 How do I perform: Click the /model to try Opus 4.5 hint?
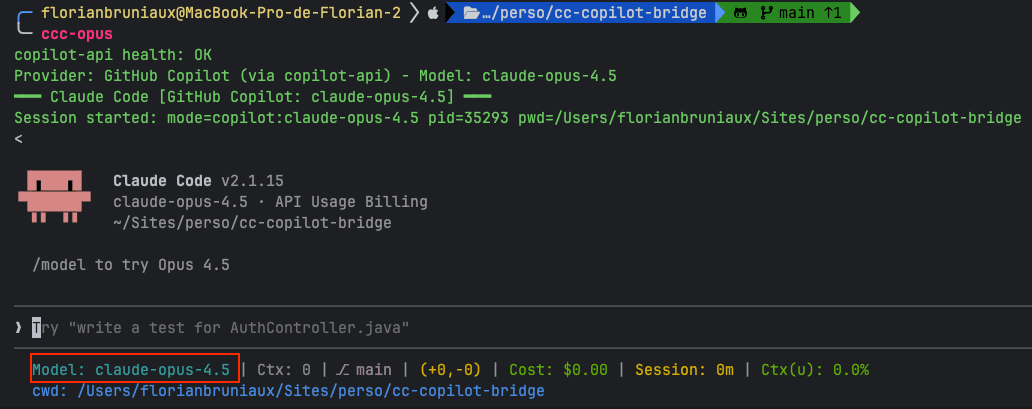[131, 265]
